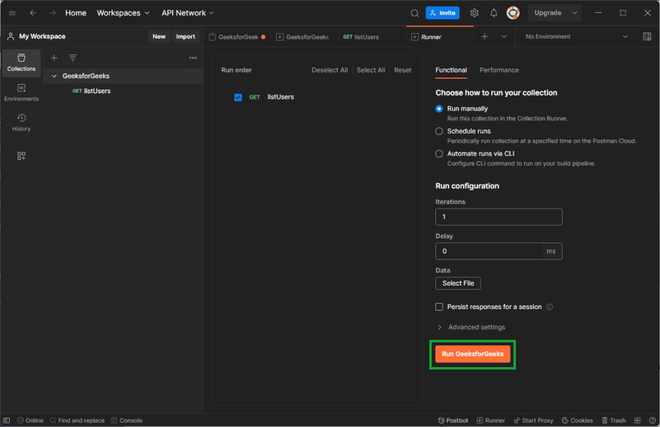The image size is (660, 427).
Task: Open the help icon in the status bar
Action: (652, 420)
